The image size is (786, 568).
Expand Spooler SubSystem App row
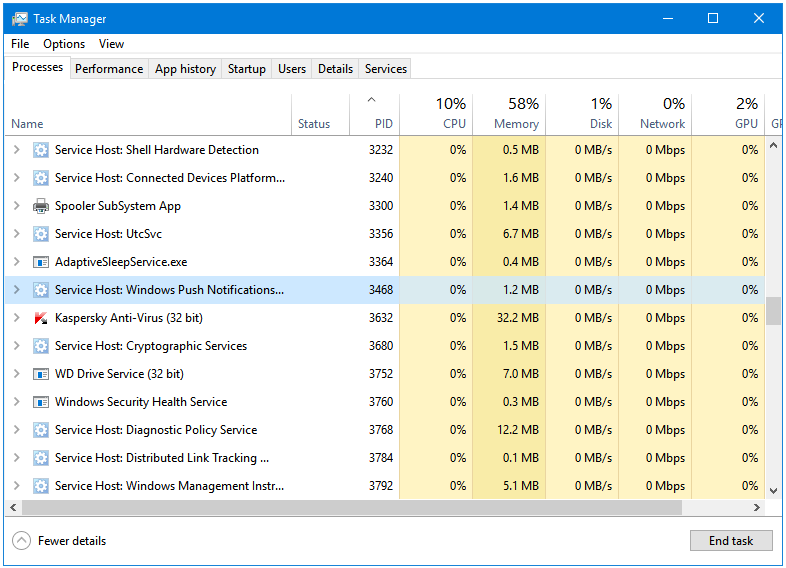[x=17, y=206]
